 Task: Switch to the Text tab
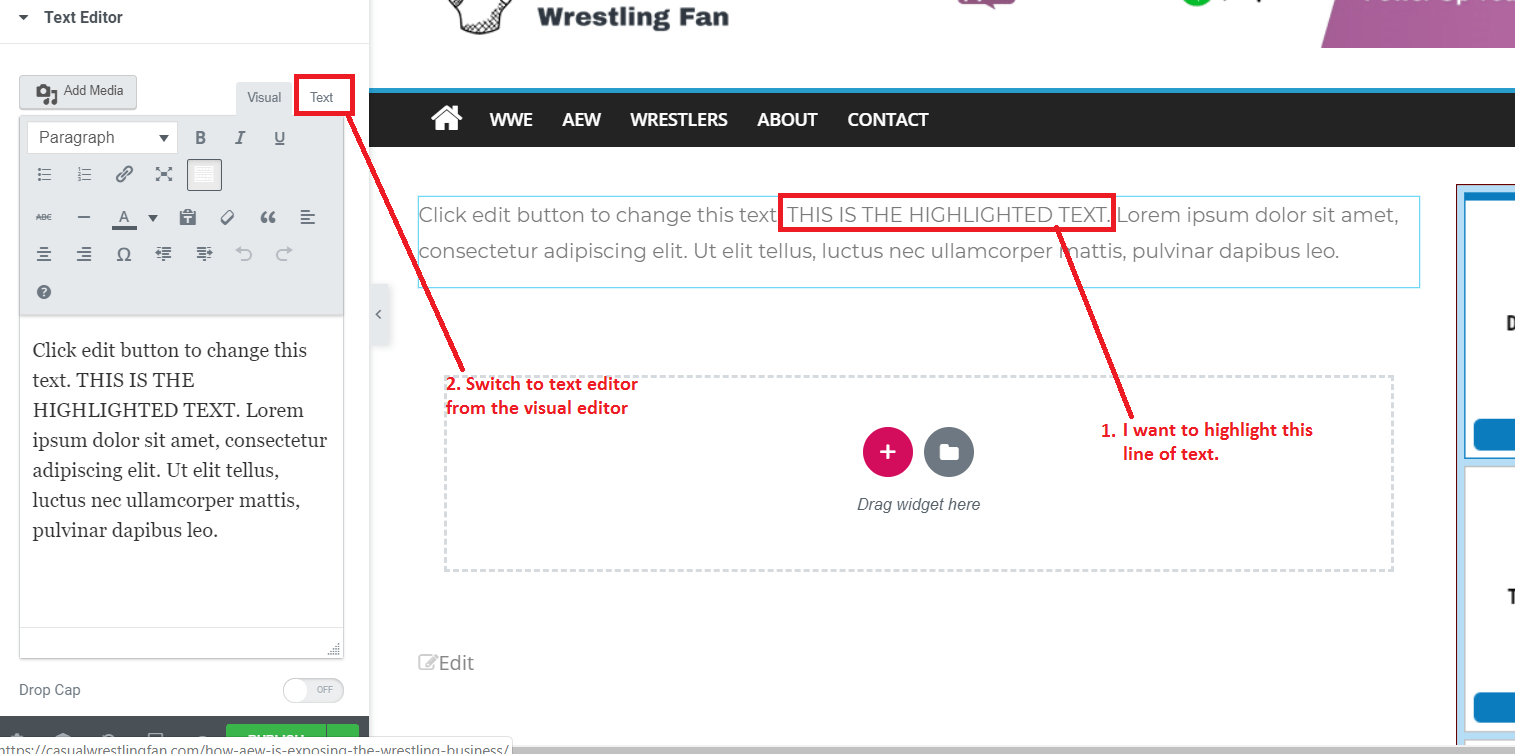(322, 97)
